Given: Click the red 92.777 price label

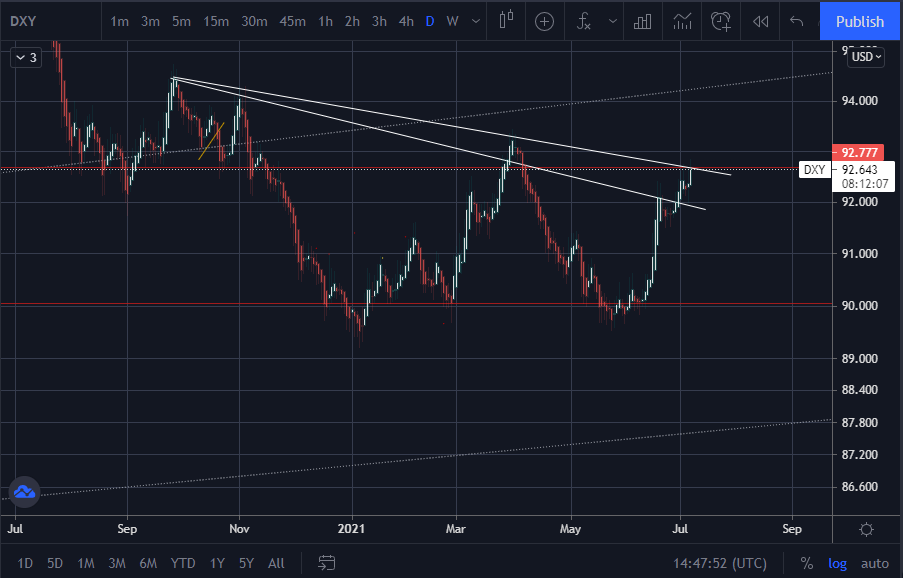Looking at the screenshot, I should tap(859, 153).
